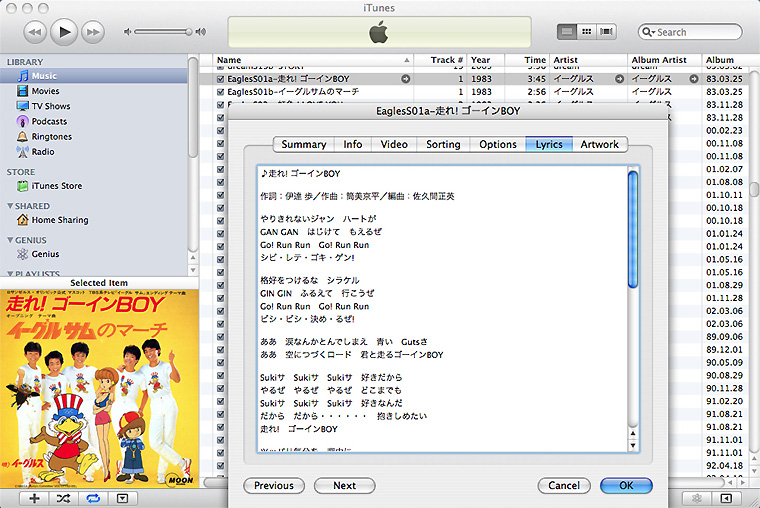
Task: Hide the artwork viewer panel
Action: (123, 498)
